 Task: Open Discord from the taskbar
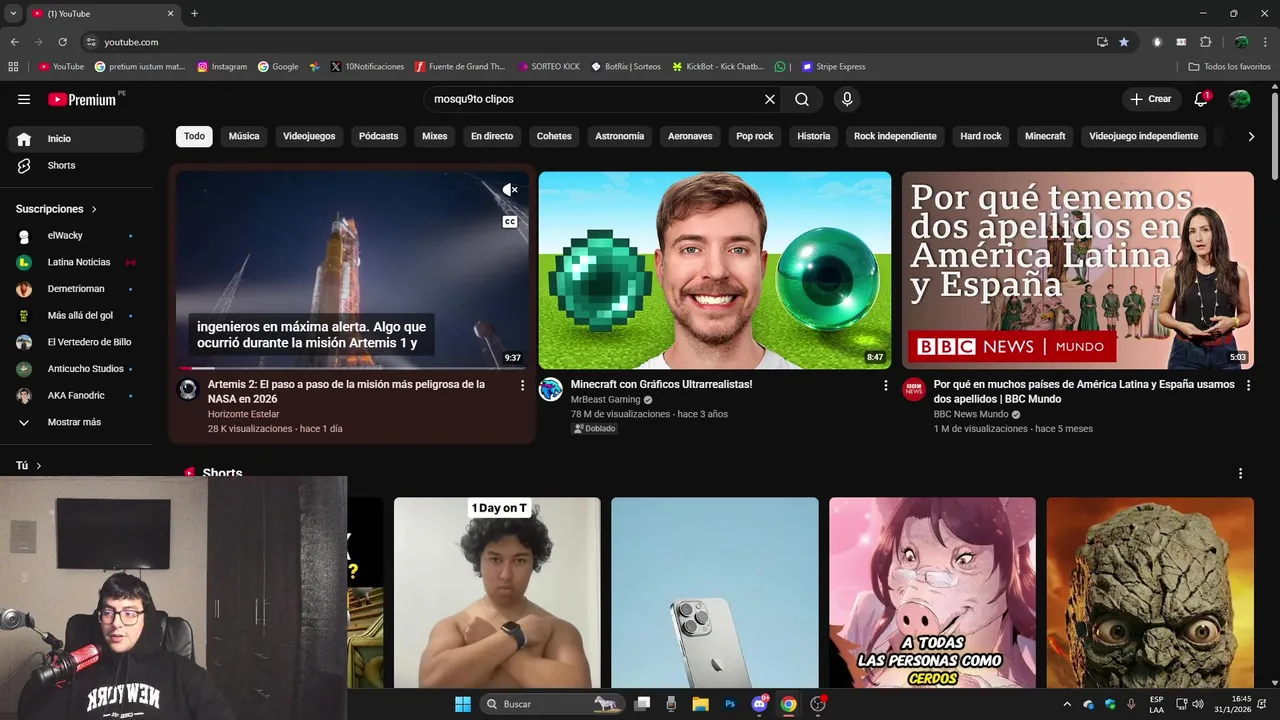coord(759,704)
